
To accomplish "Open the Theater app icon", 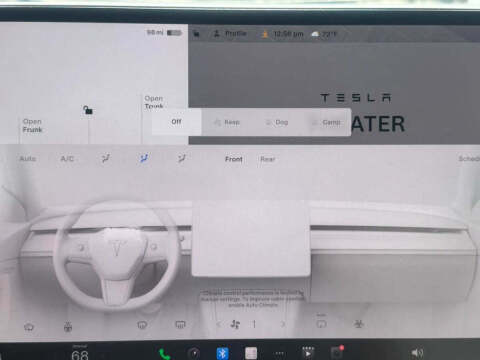I will coord(308,353).
